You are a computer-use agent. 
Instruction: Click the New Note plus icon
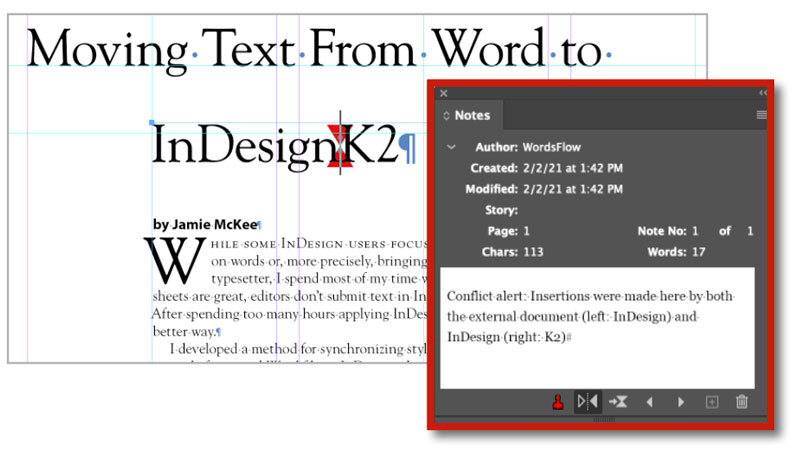tap(712, 402)
